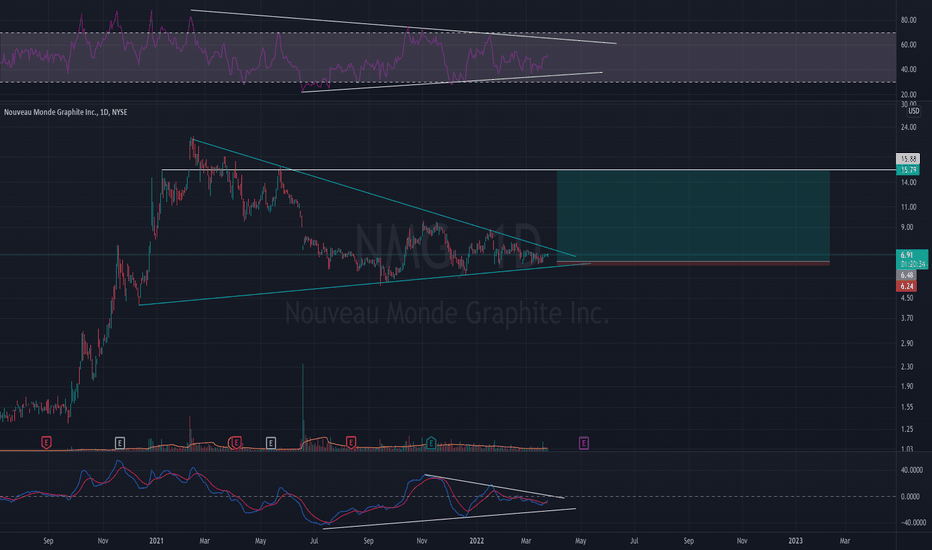The height and width of the screenshot is (550, 932).
Task: Click the 80.00 RSI scale label
Action: click(908, 20)
